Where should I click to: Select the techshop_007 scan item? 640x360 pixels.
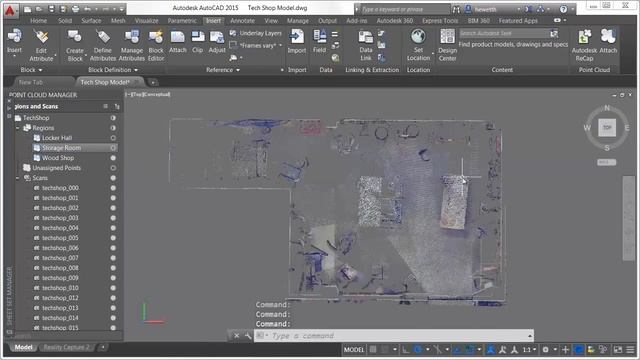point(60,258)
